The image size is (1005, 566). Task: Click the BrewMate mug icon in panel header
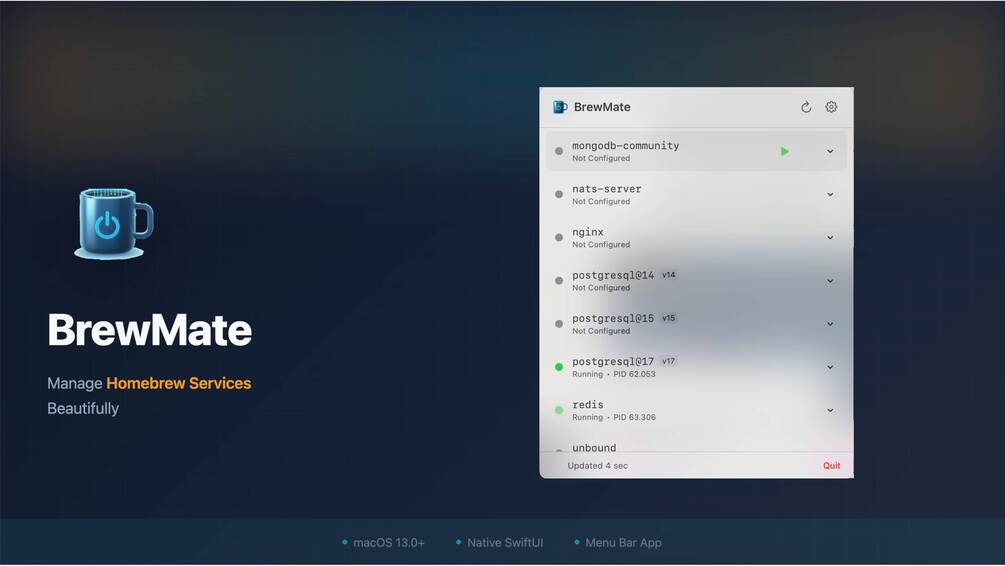[560, 107]
